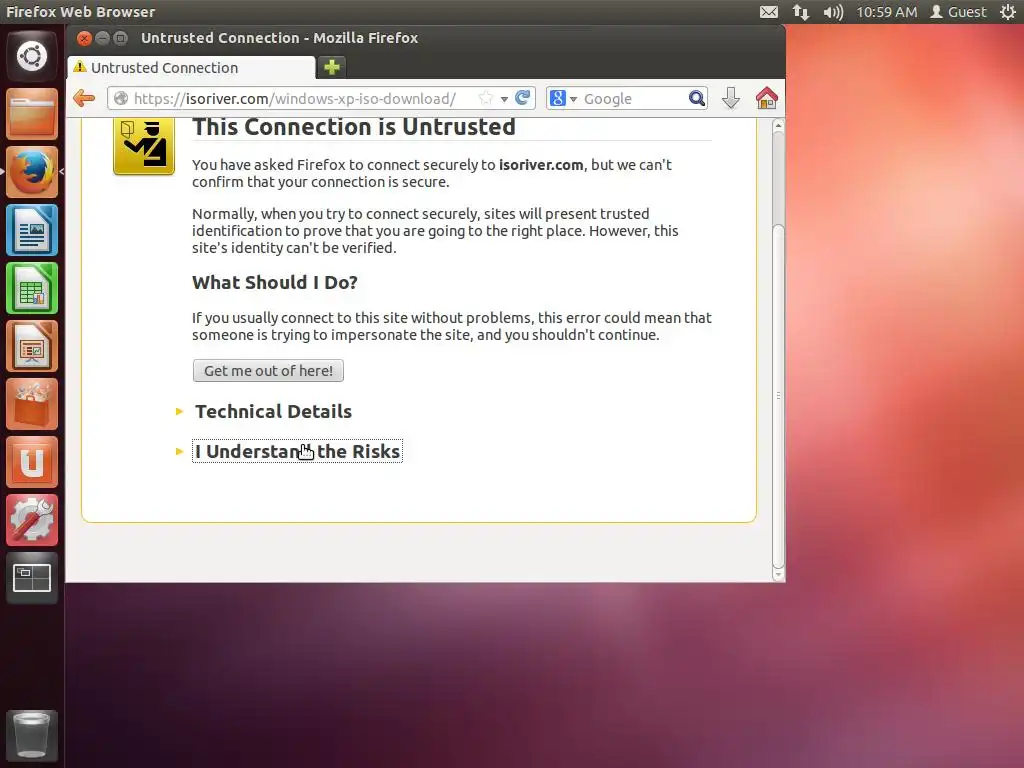This screenshot has height=768, width=1024.
Task: Click the bold isoriver.com text
Action: coord(541,165)
